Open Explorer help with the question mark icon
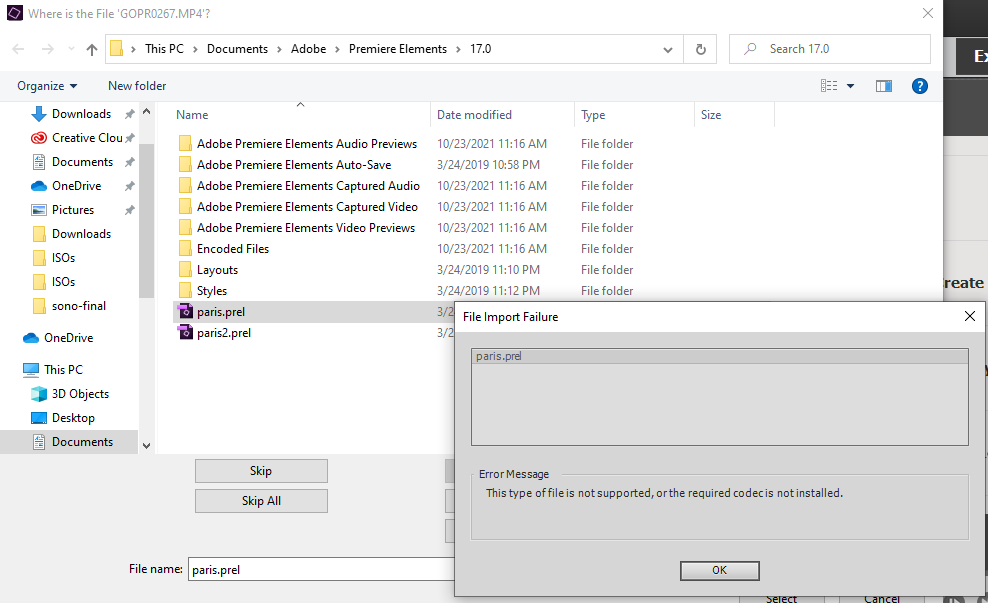Image resolution: width=988 pixels, height=603 pixels. [919, 86]
